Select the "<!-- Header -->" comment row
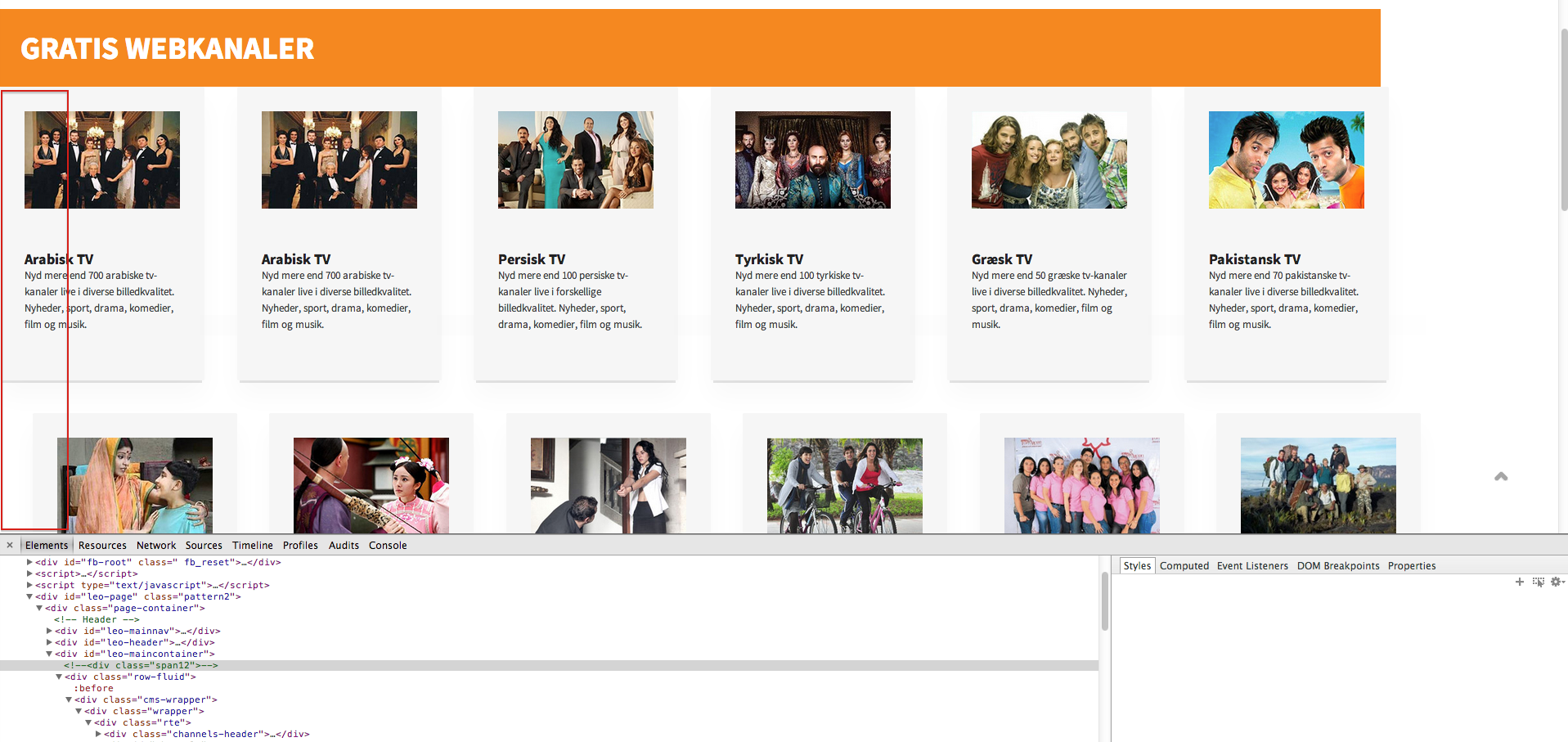Screen dimensions: 1568x742 point(97,619)
